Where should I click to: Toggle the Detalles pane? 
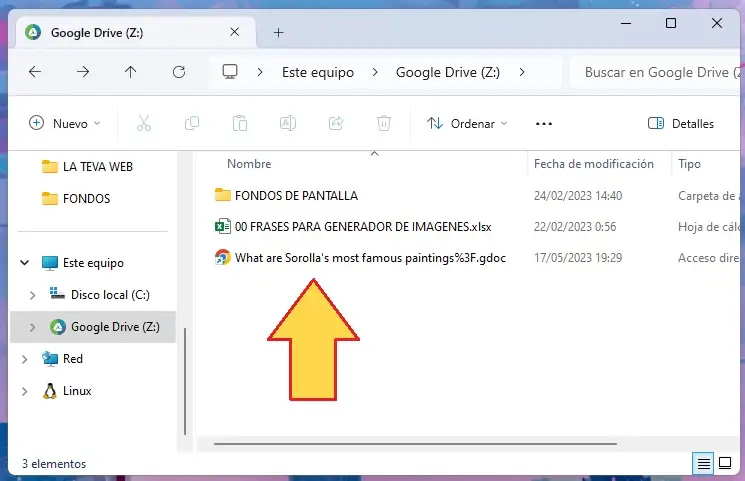click(681, 124)
